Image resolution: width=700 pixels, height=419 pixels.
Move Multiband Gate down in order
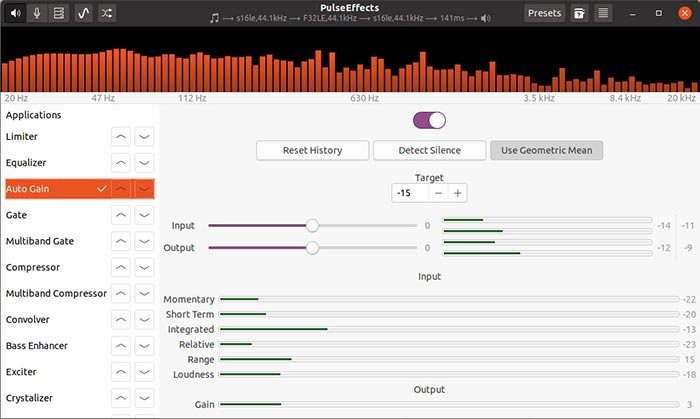coord(144,241)
